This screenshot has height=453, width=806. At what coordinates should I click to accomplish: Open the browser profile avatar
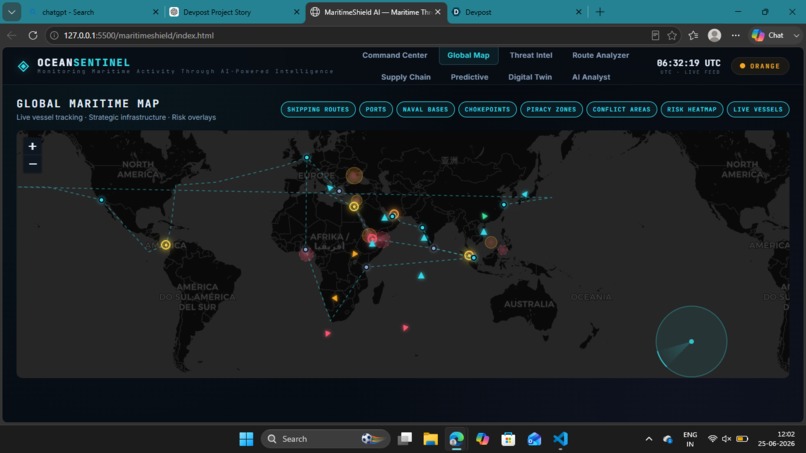pyautogui.click(x=715, y=35)
